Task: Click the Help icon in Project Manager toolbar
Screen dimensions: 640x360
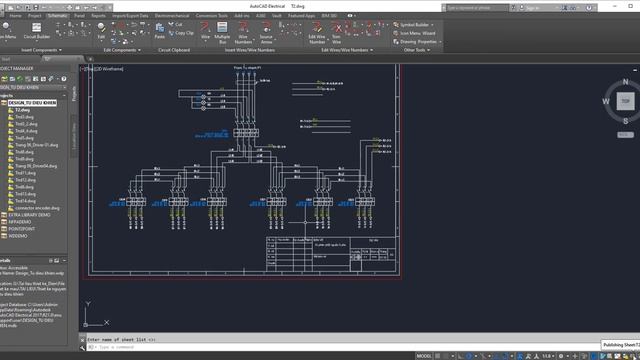Action: coord(64,79)
